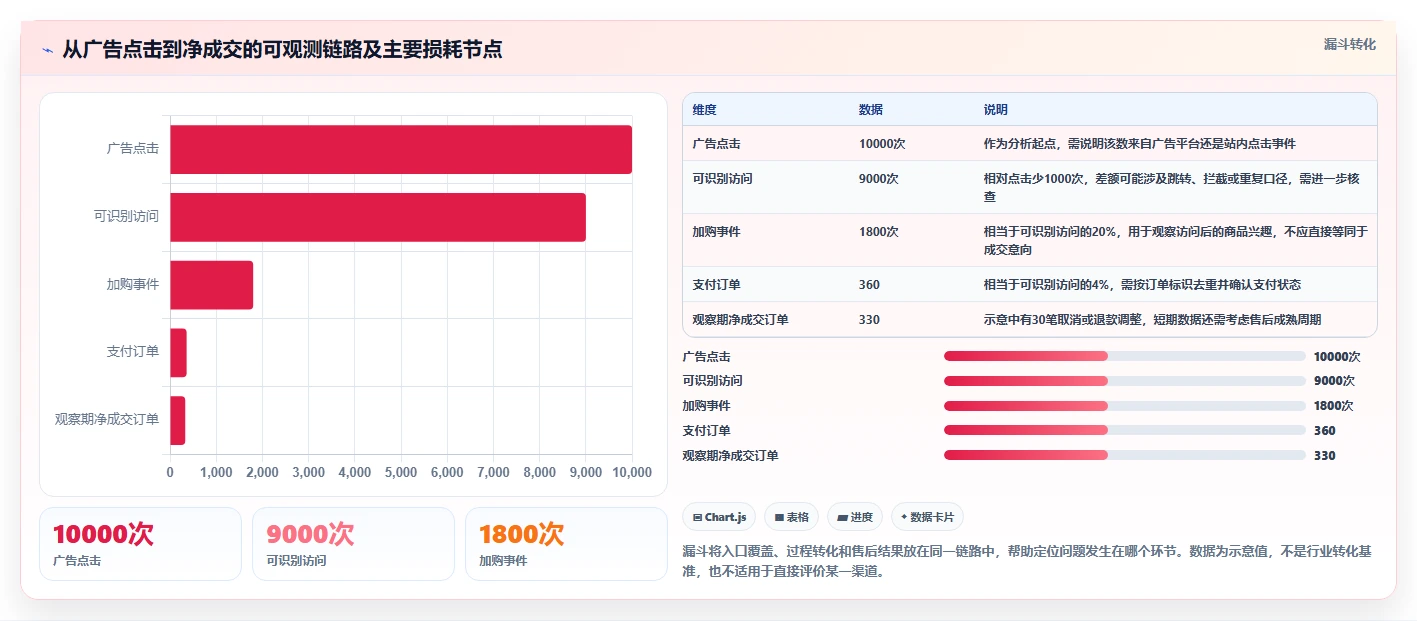Click the 漏斗转化 tag in the header

(1349, 44)
